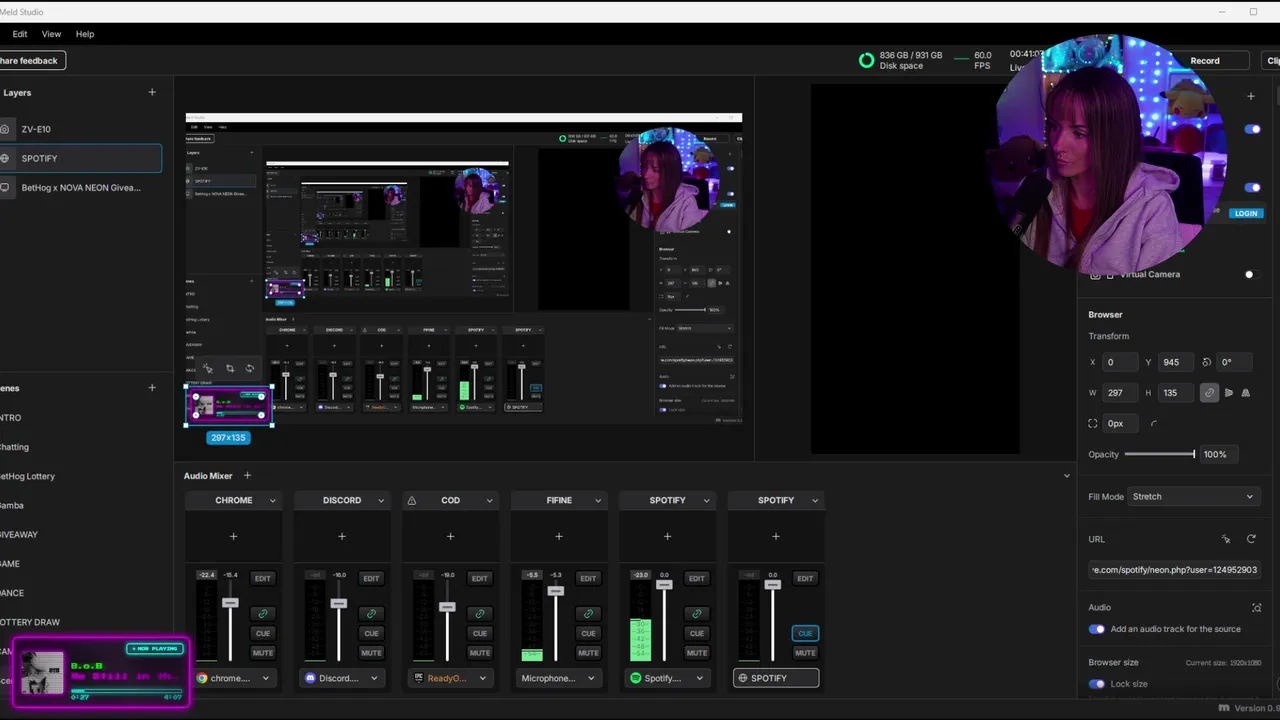This screenshot has height=720, width=1280.
Task: Toggle the link icon on FIFINE channel
Action: tap(588, 613)
